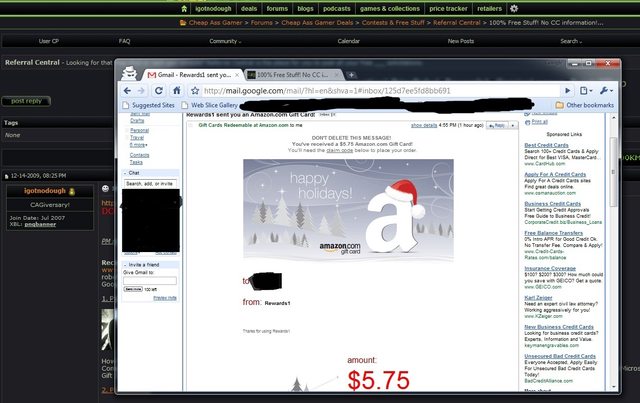
Task: Open price tracker nav item
Action: (x=448, y=9)
